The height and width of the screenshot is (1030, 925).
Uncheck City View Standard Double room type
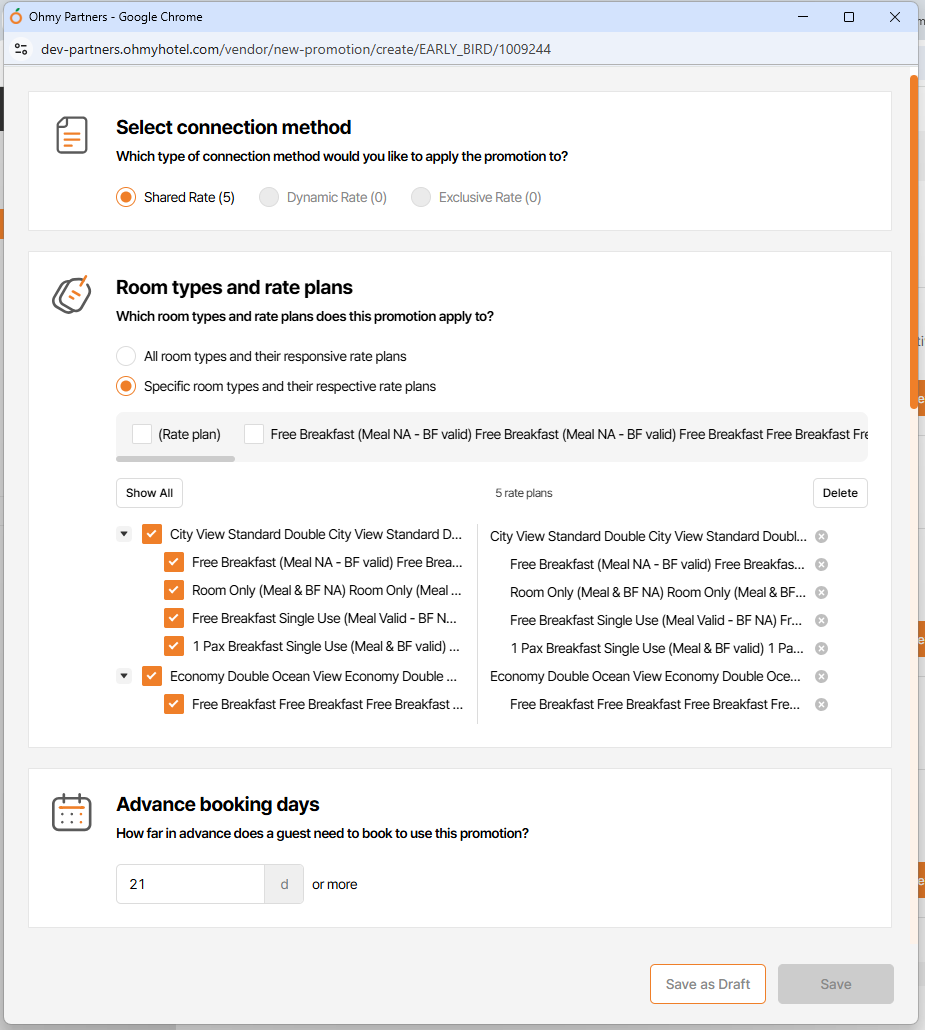click(152, 534)
